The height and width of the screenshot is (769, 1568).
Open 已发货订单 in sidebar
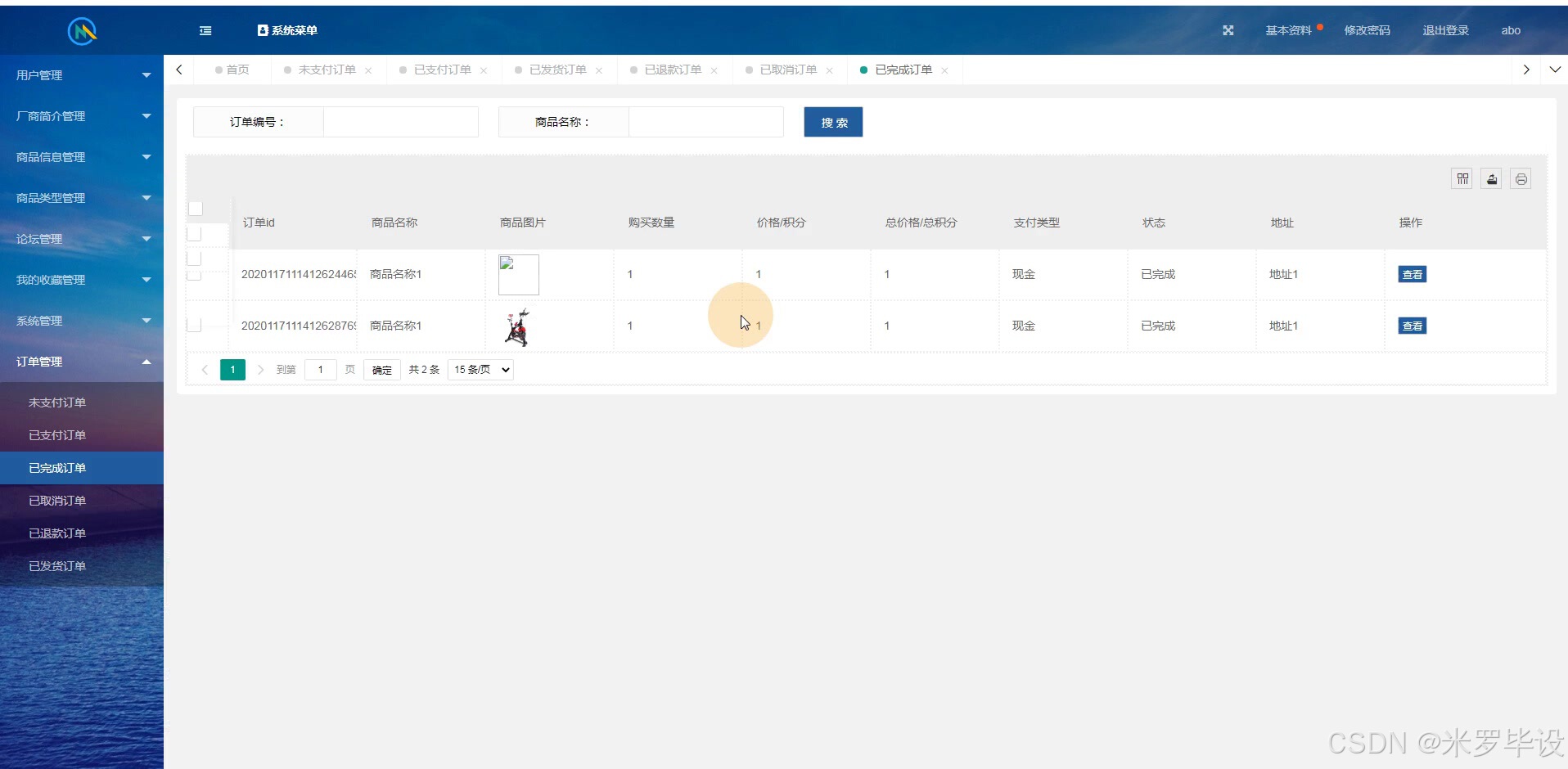coord(82,566)
